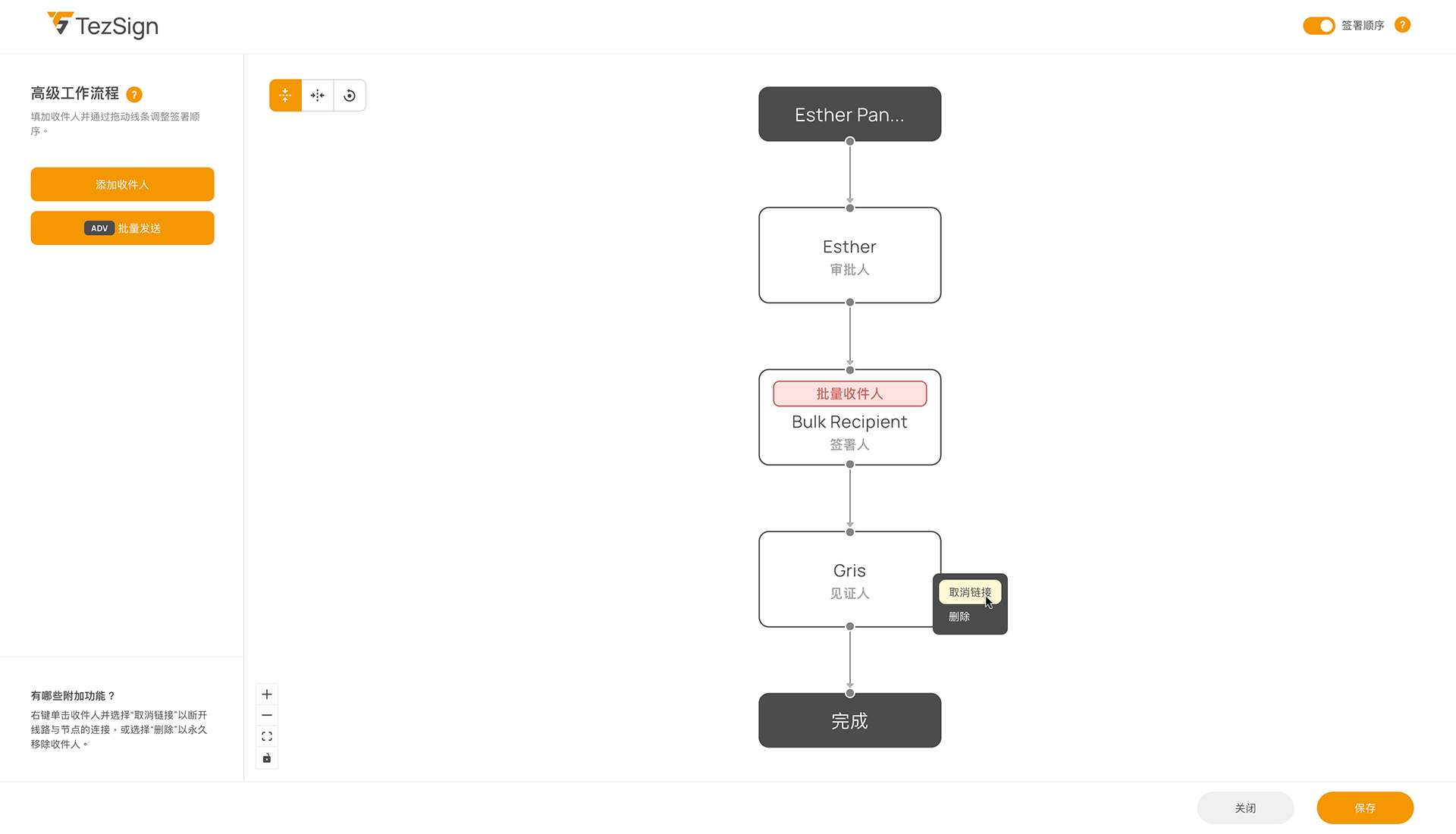
Task: Choose 删除 in the context menu
Action: click(959, 617)
